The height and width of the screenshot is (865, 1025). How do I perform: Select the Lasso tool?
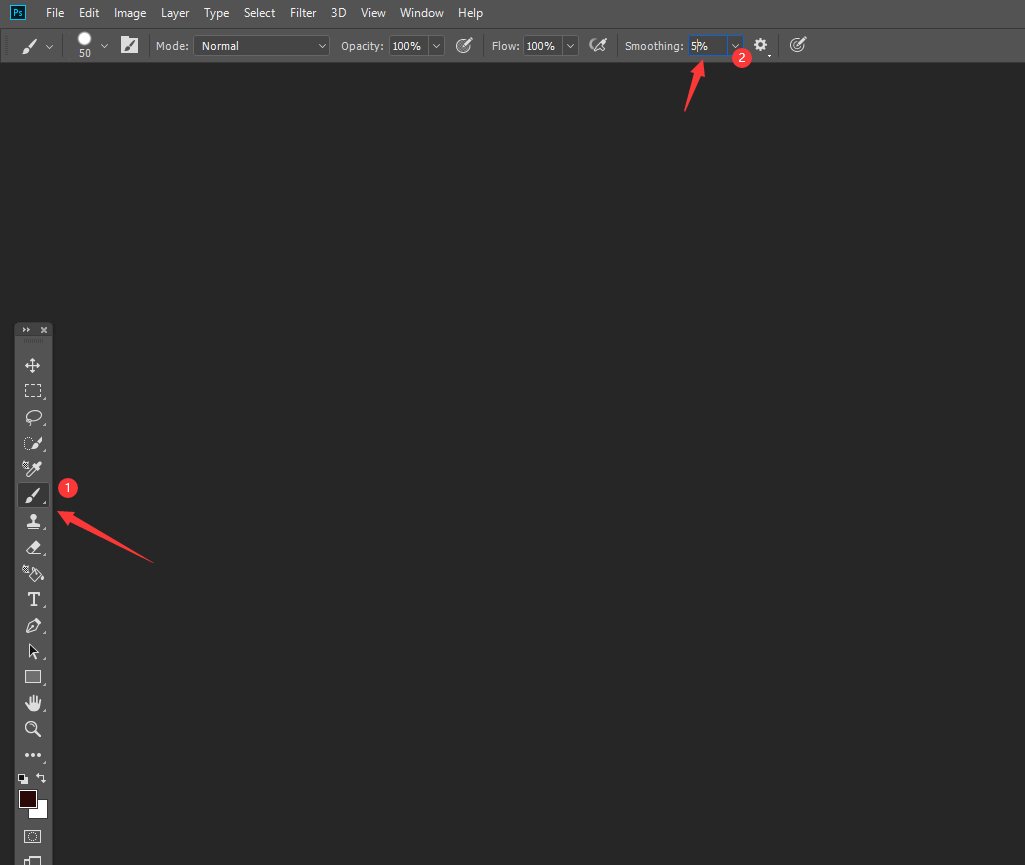pyautogui.click(x=33, y=417)
